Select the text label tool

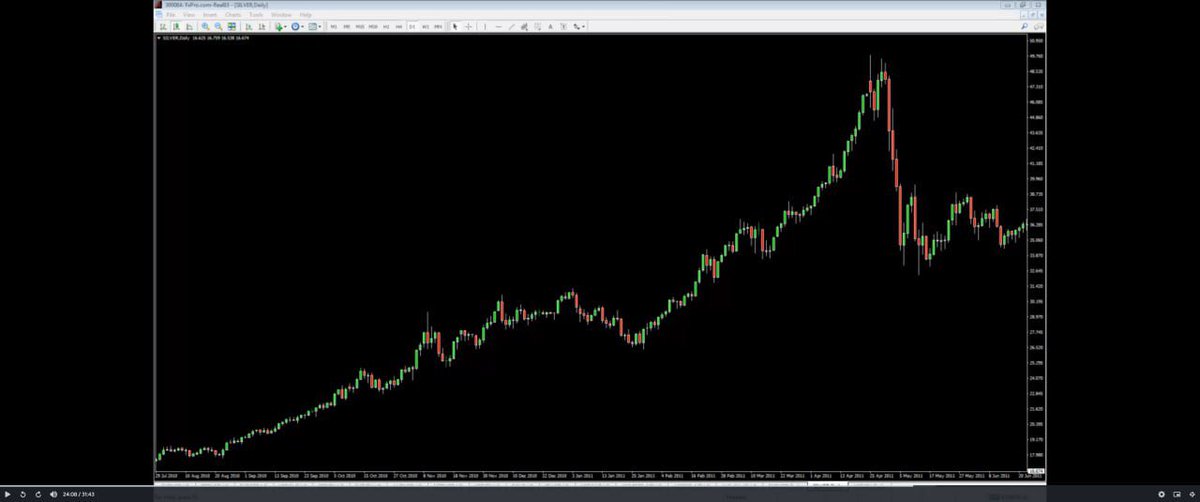point(563,27)
